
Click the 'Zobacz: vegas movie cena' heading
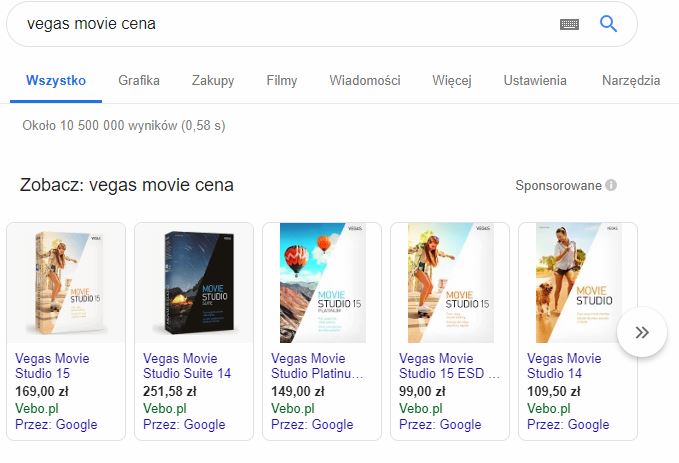point(127,185)
